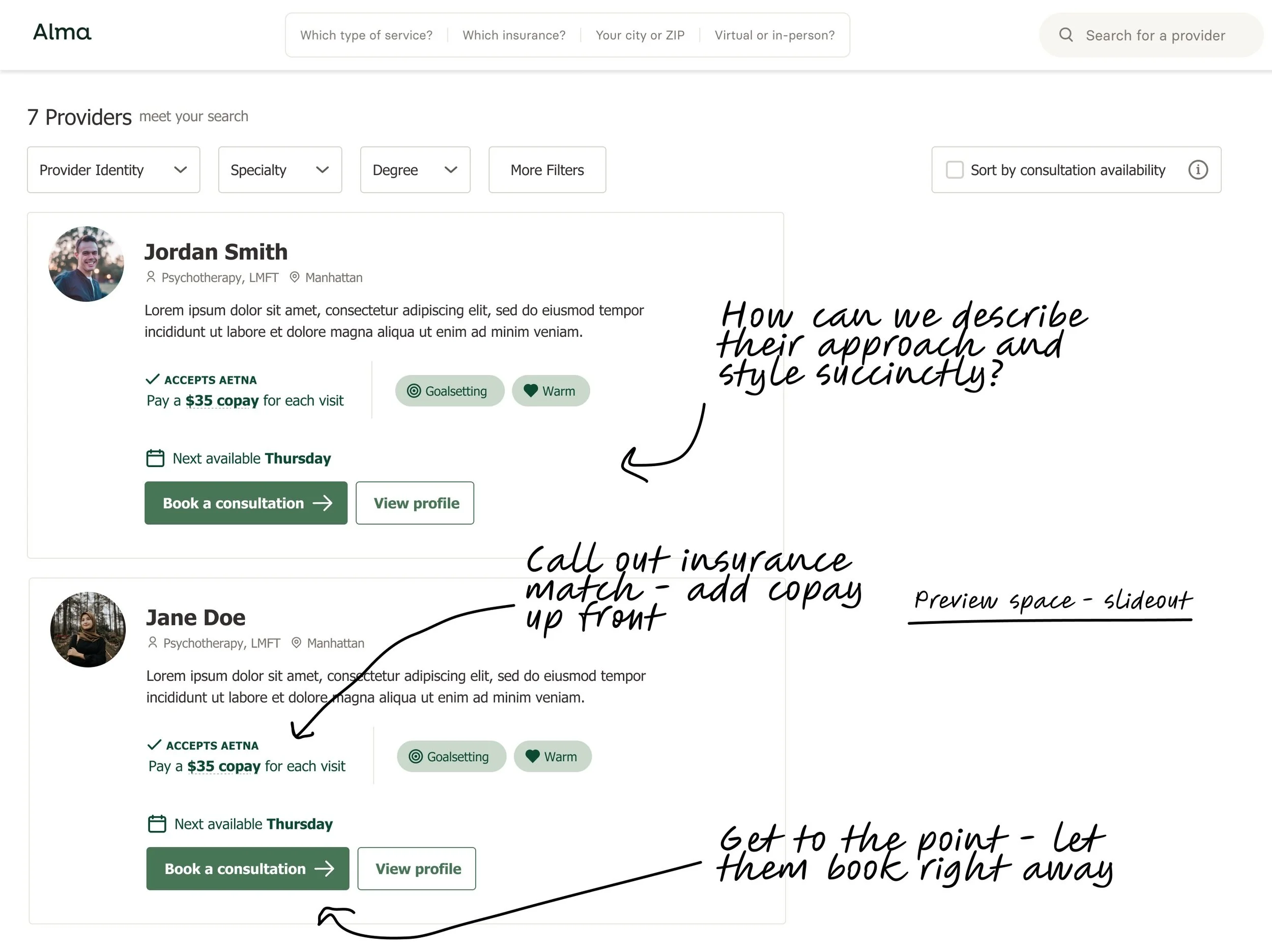Book a consultation with Jordan Smith
The width and height of the screenshot is (1272, 952).
[246, 503]
